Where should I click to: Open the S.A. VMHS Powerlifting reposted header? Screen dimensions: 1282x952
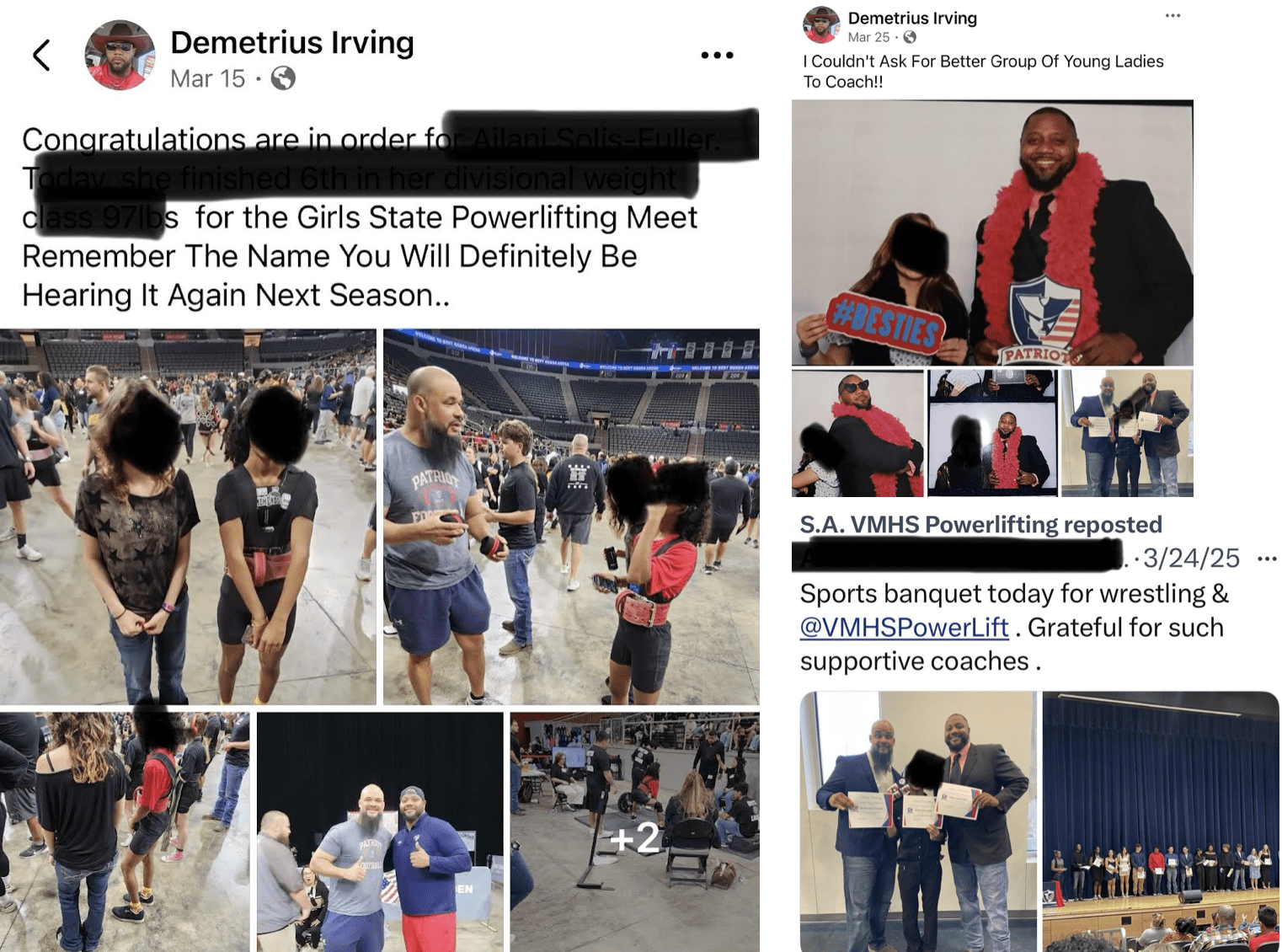980,524
